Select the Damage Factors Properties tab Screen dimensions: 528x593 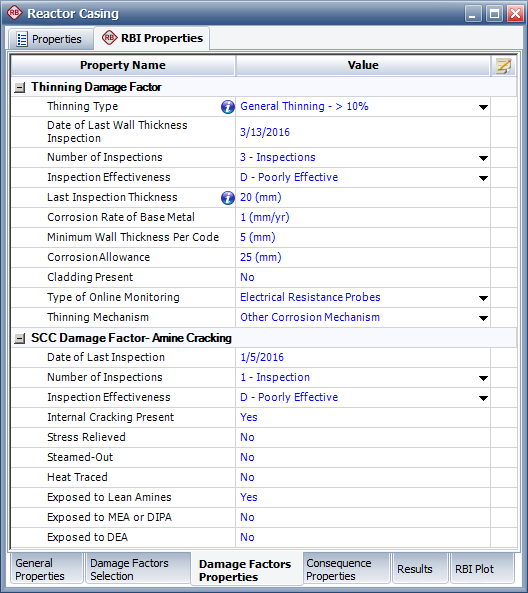click(x=247, y=570)
